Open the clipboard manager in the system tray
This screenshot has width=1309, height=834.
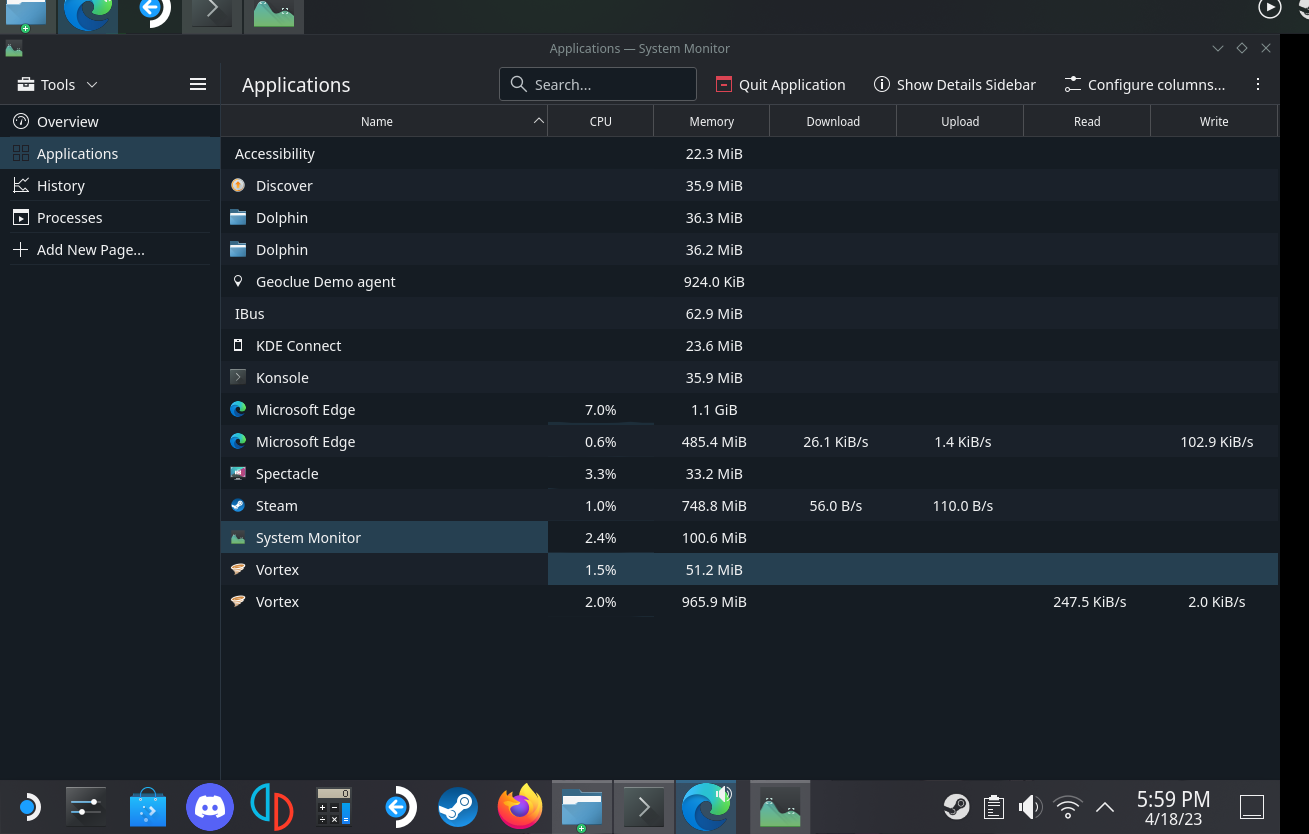[x=993, y=806]
